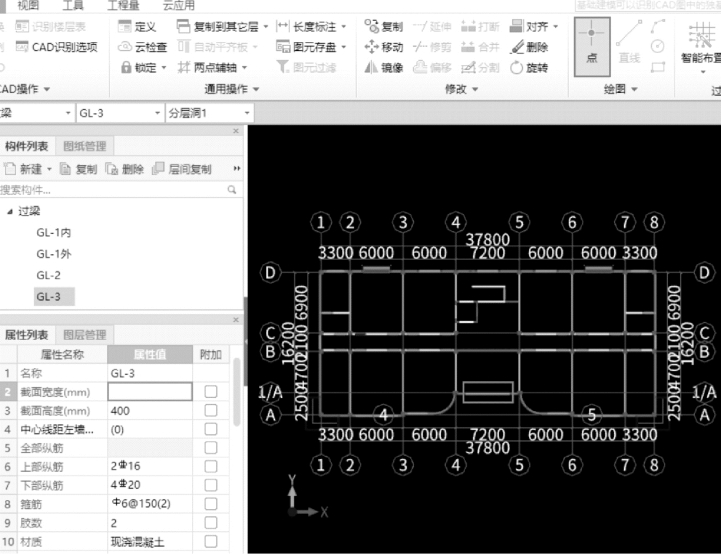
Task: Open the GL-3 component dropdown
Action: click(x=157, y=113)
